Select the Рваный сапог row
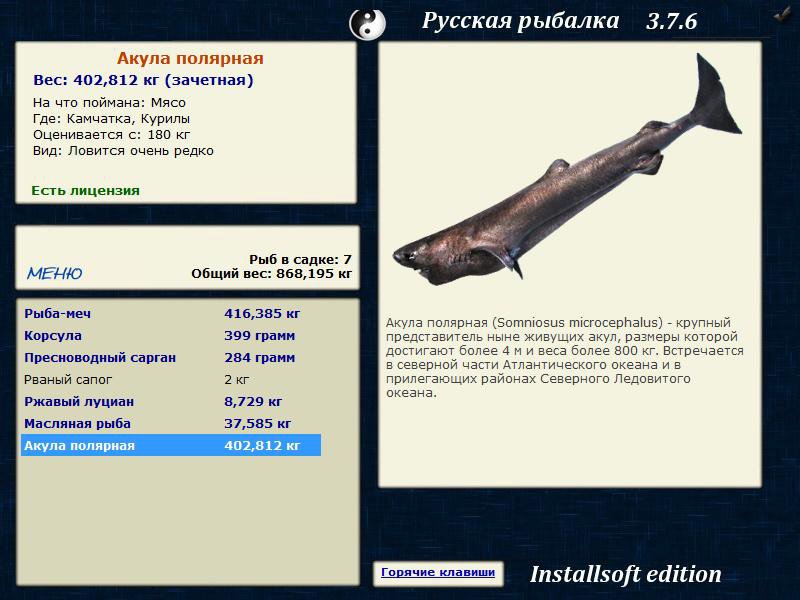The image size is (800, 600). tap(171, 379)
